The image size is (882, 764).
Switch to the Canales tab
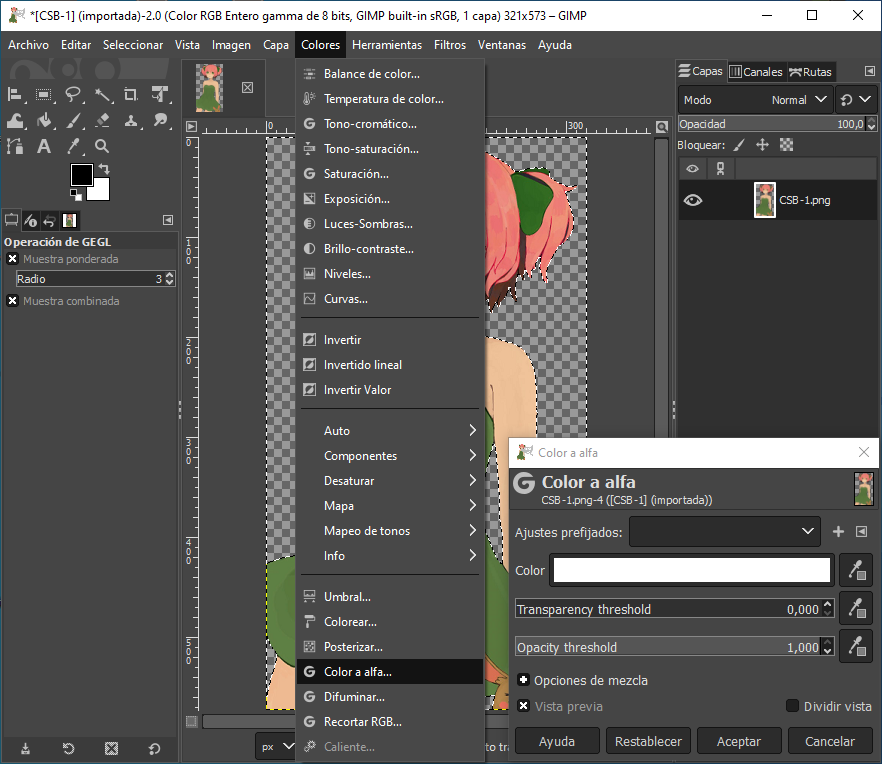pyautogui.click(x=756, y=72)
